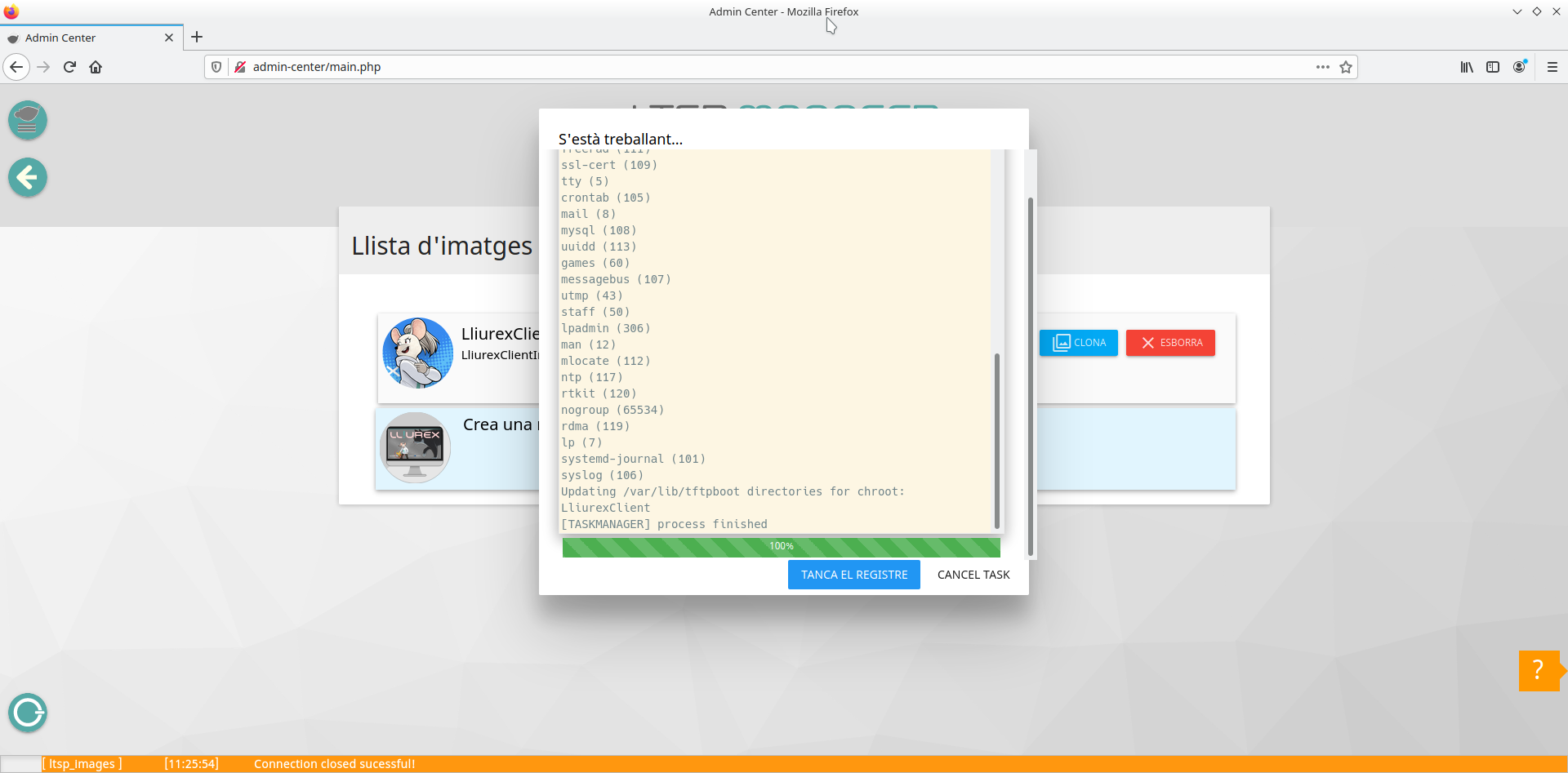This screenshot has width=1568, height=773.
Task: Open the Firefox account icon
Action: [x=1519, y=67]
